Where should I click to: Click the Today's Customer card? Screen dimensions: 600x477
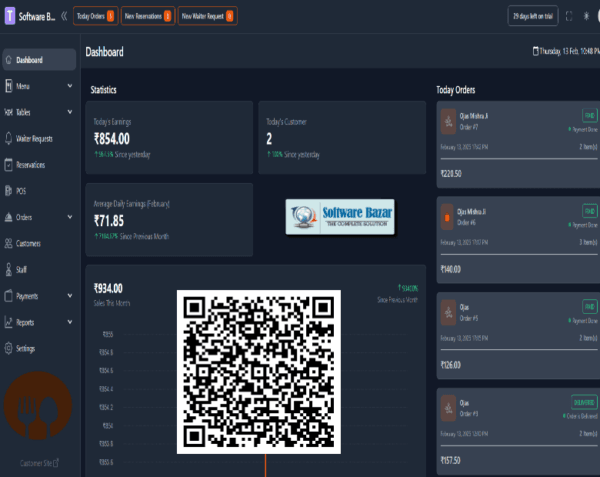(x=342, y=138)
